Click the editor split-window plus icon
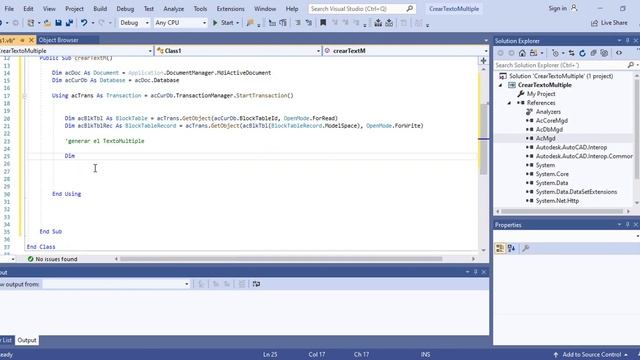 pyautogui.click(x=483, y=61)
